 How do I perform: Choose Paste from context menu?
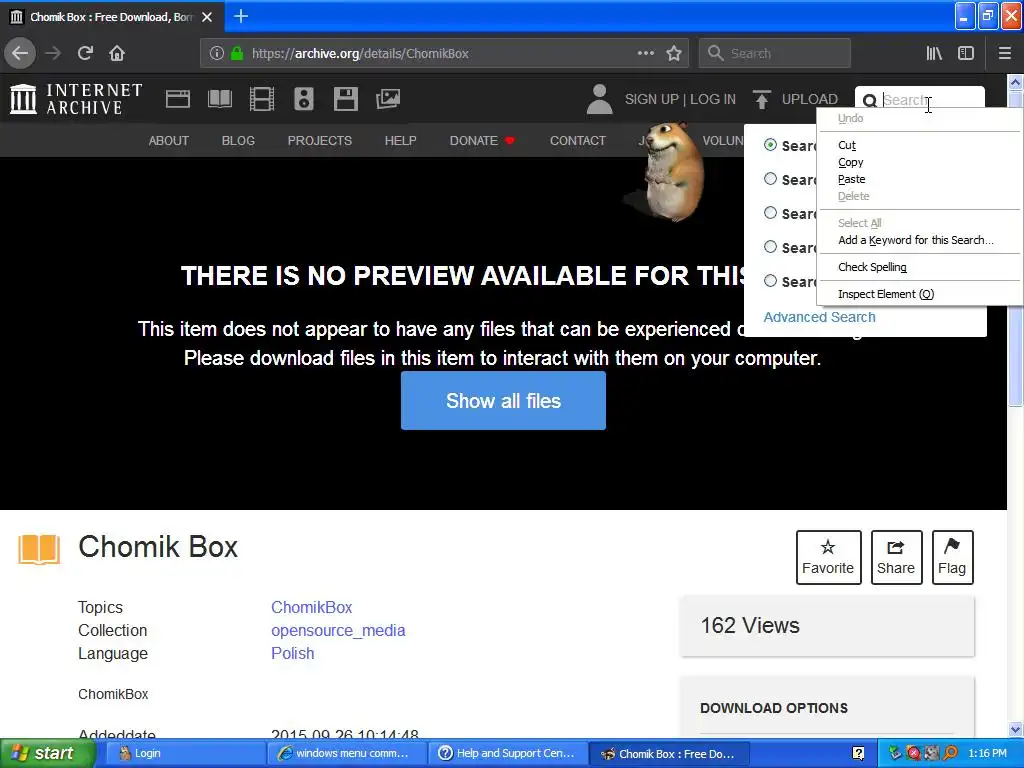tap(919, 179)
